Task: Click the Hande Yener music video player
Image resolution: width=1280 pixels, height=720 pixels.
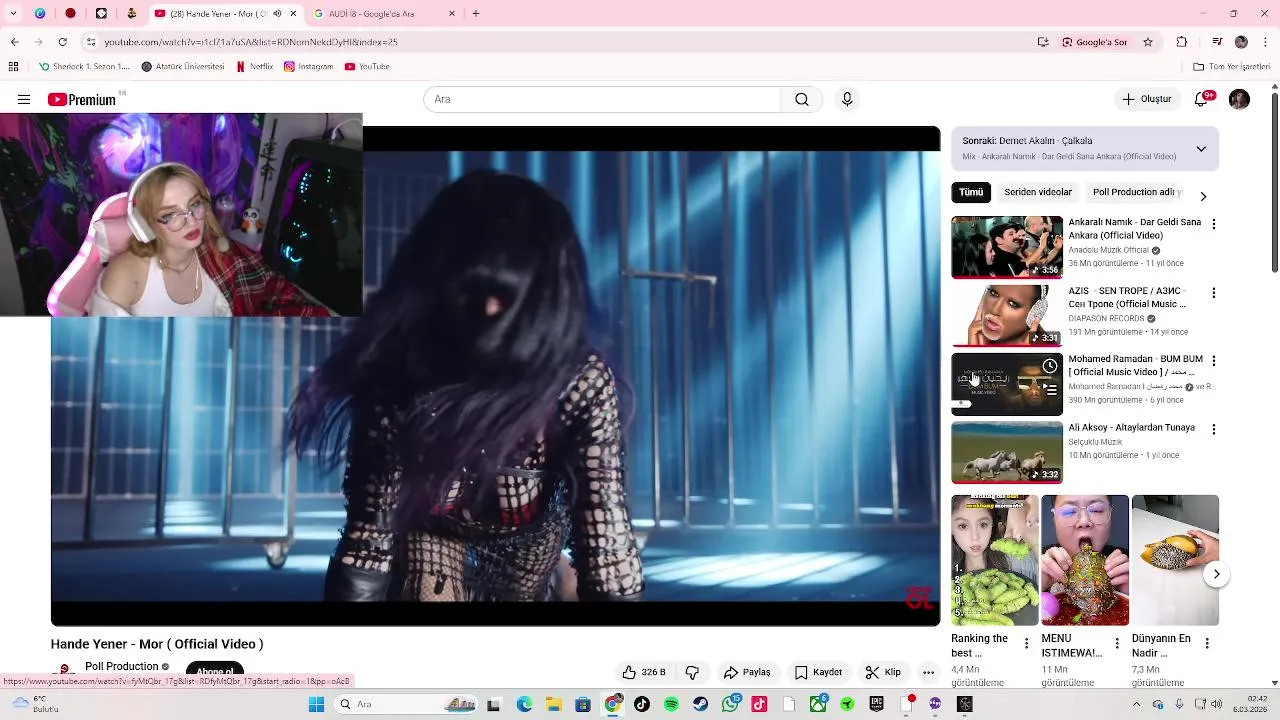Action: coord(495,376)
